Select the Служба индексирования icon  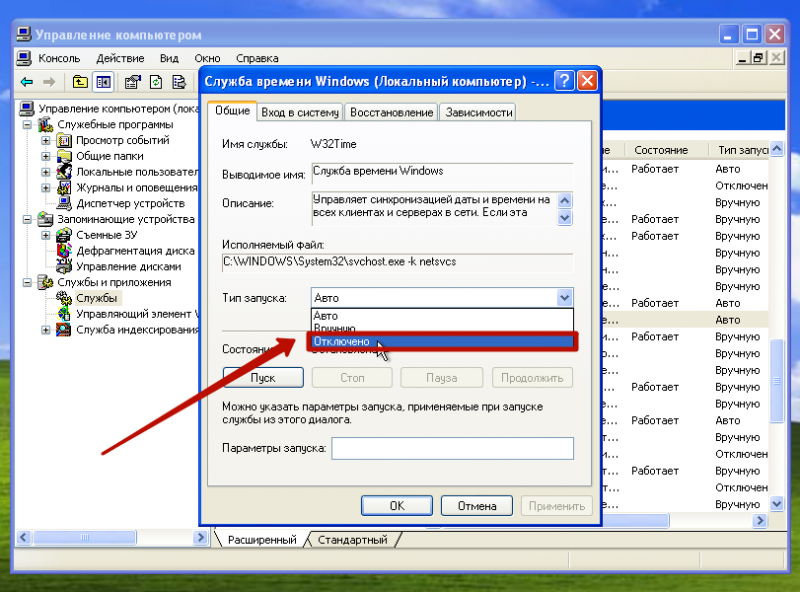pos(64,330)
